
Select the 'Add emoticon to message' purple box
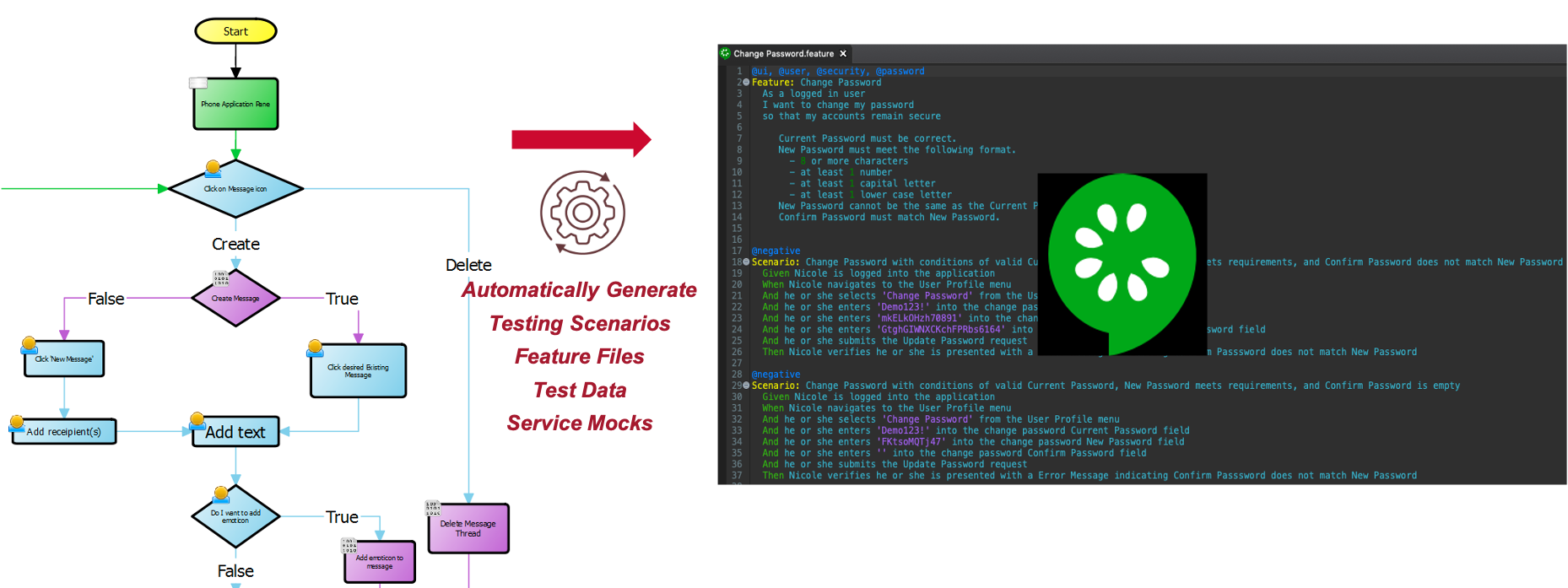380,562
